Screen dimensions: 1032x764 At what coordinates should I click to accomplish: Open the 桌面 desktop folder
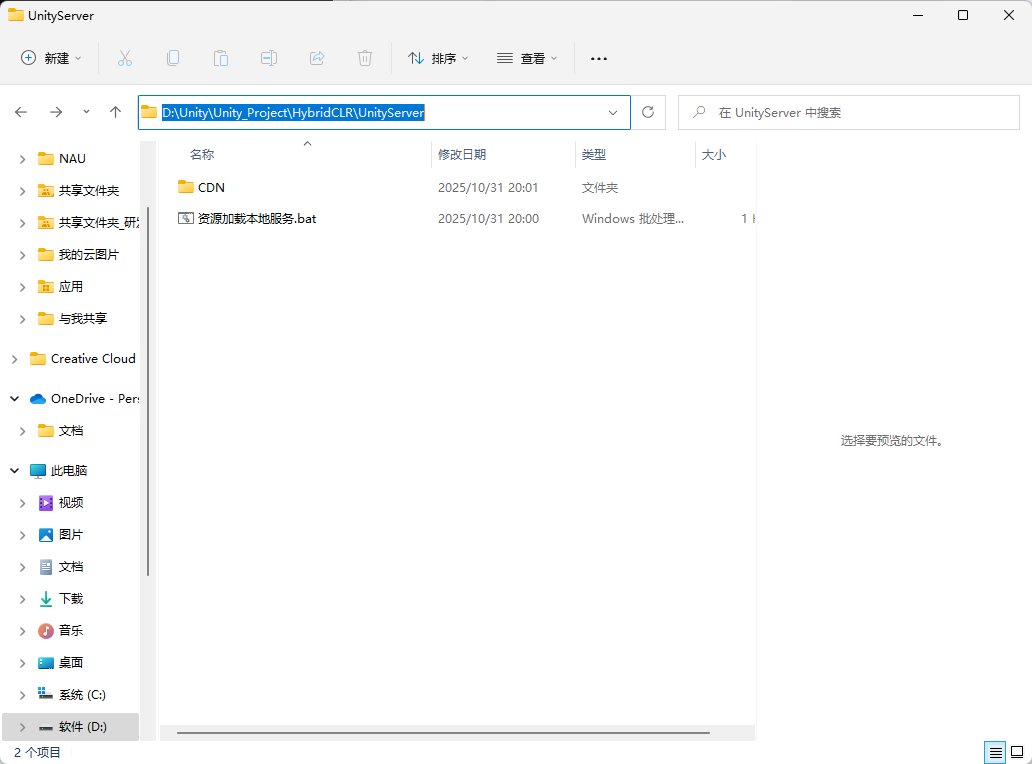pos(61,663)
